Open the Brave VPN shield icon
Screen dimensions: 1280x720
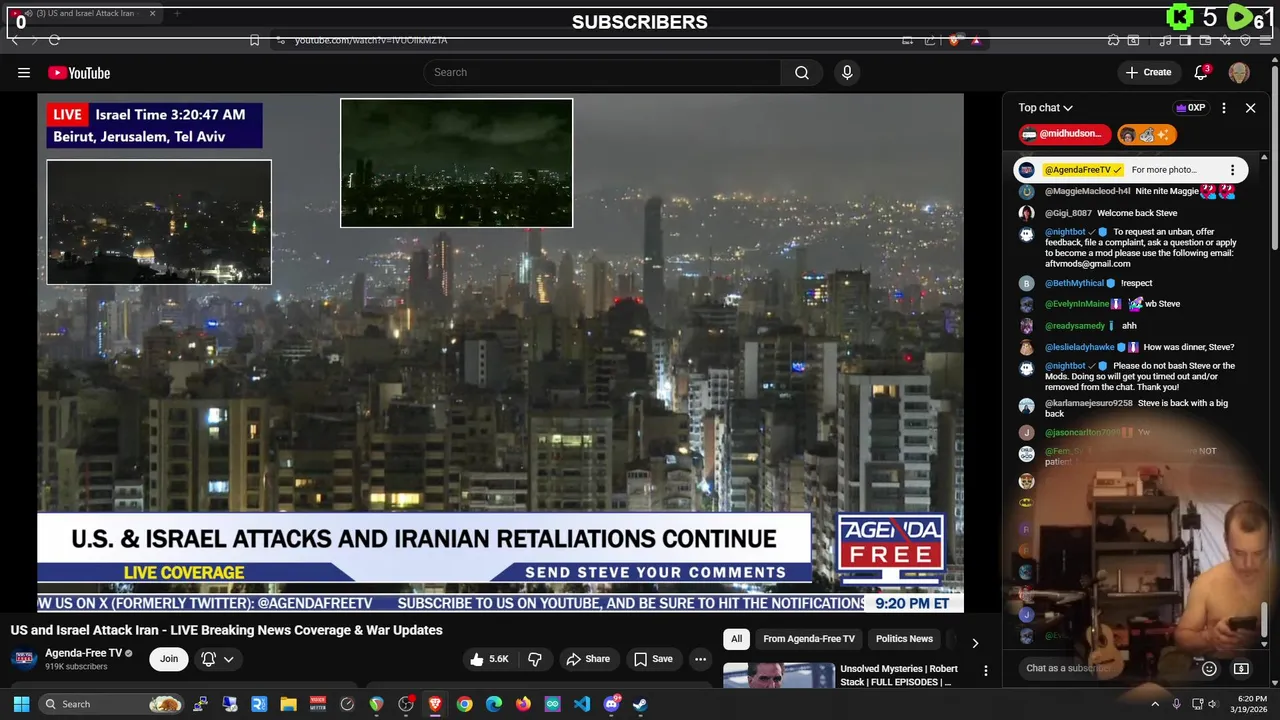tap(1245, 40)
